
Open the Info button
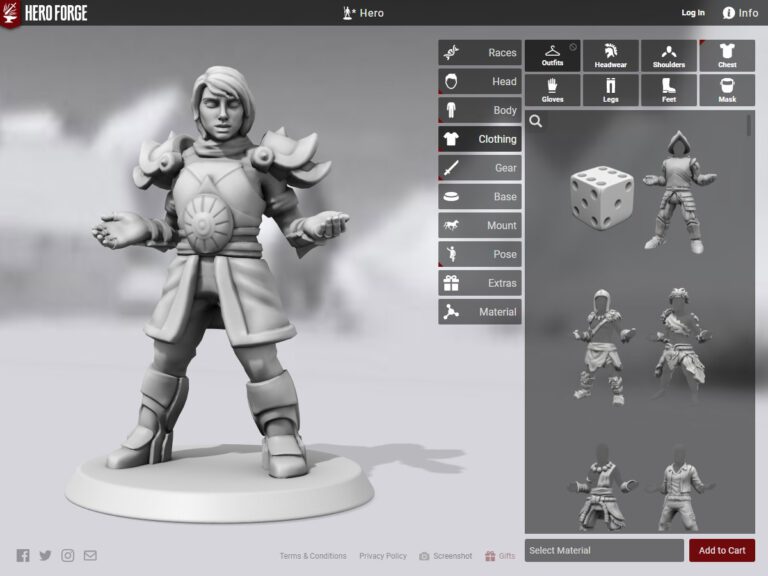pyautogui.click(x=741, y=13)
